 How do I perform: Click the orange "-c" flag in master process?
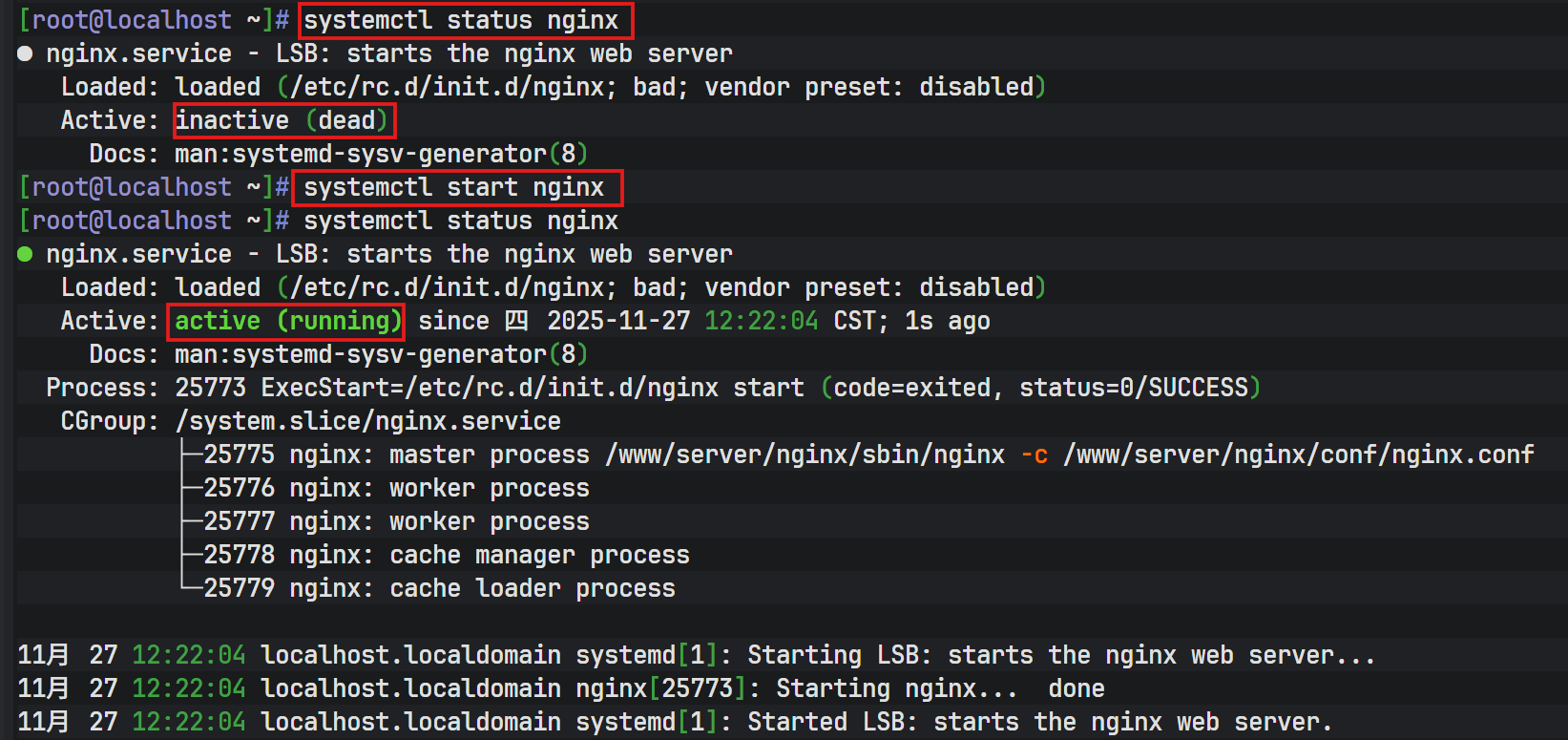pyautogui.click(x=1034, y=455)
